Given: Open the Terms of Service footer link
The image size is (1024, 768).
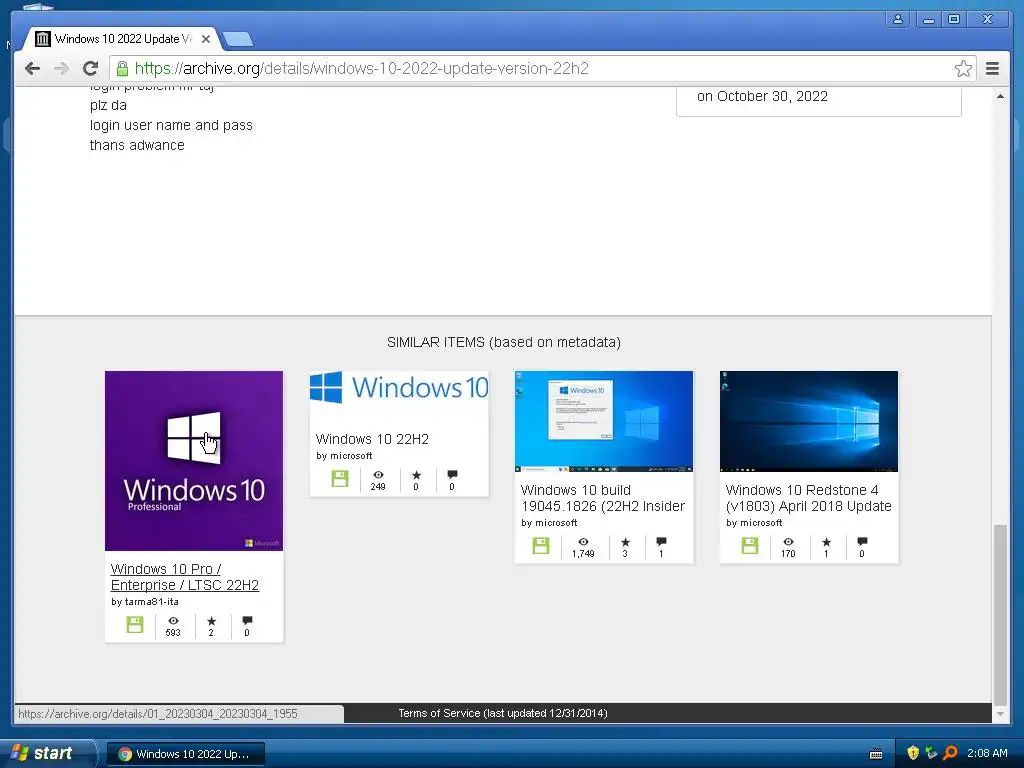Looking at the screenshot, I should tap(503, 713).
